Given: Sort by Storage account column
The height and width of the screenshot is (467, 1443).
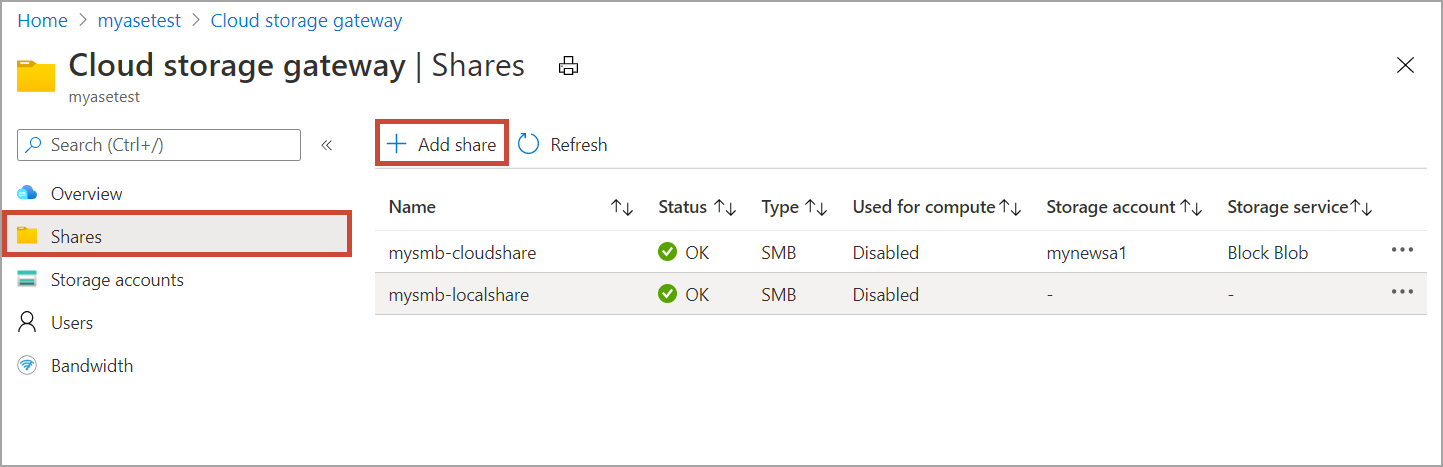Looking at the screenshot, I should pos(1191,208).
